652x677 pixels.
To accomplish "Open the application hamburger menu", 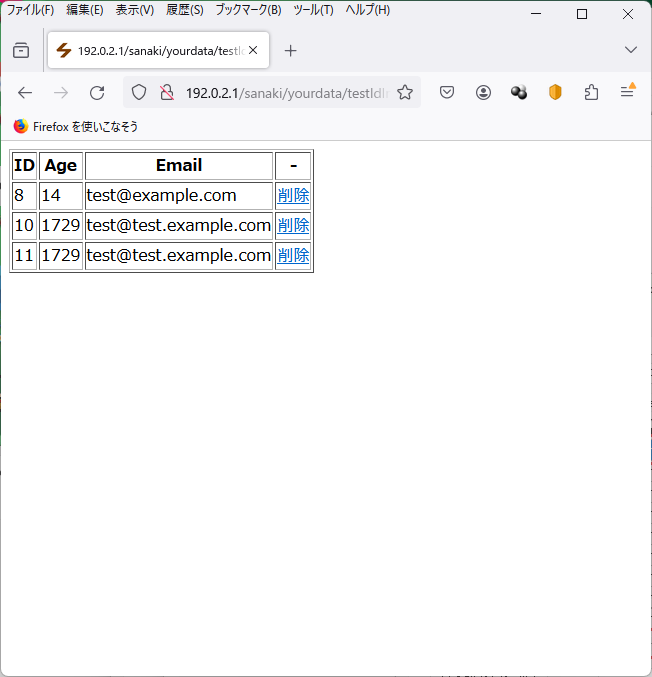I will (627, 92).
